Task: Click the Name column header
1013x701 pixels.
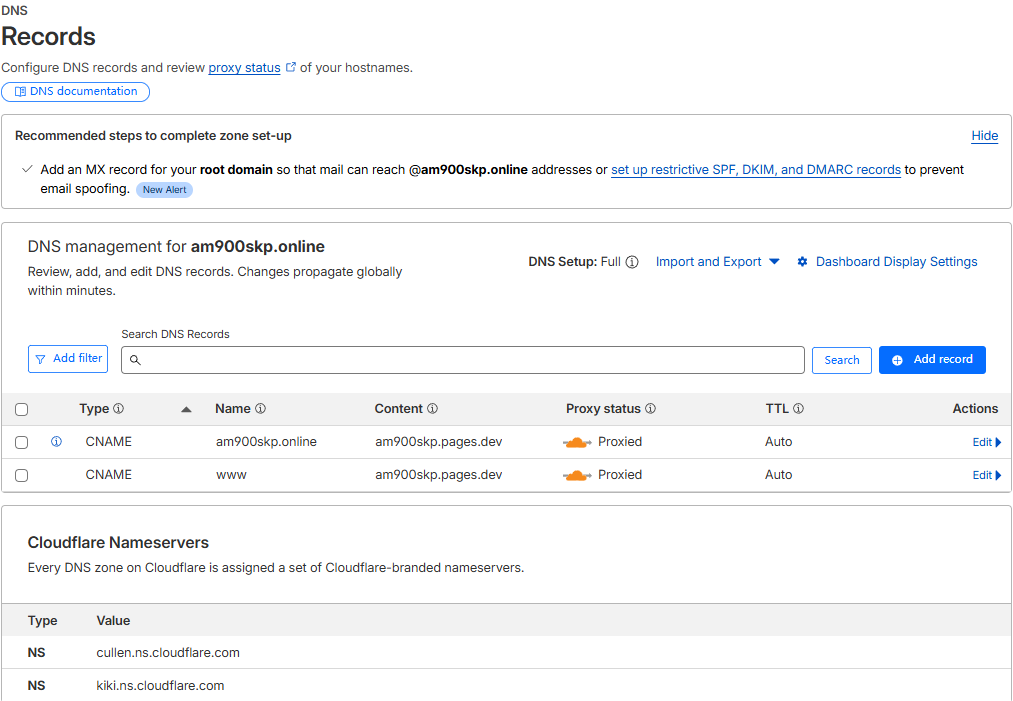Action: (233, 409)
